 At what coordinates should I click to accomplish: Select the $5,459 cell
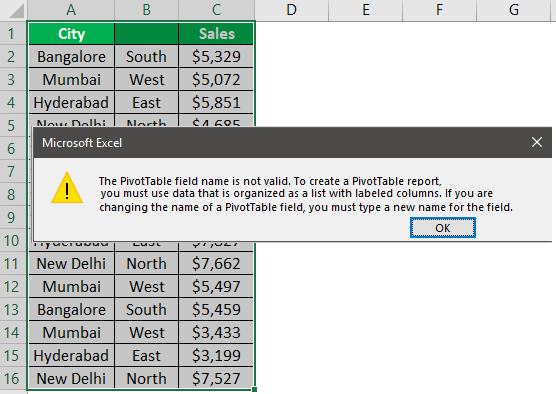click(216, 310)
